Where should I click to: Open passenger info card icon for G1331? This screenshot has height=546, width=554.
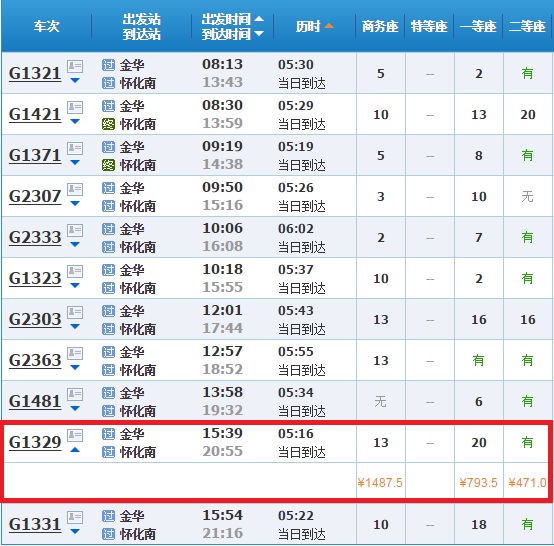click(x=75, y=517)
